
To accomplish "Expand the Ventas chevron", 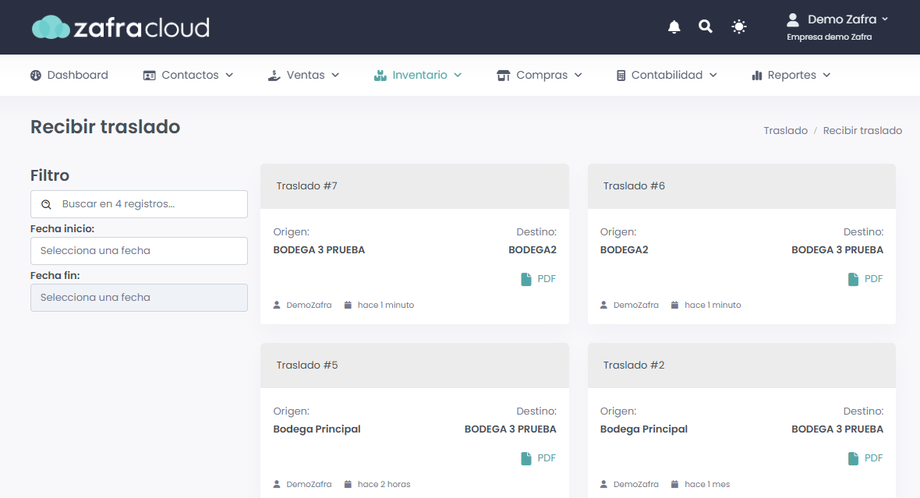I will (336, 75).
